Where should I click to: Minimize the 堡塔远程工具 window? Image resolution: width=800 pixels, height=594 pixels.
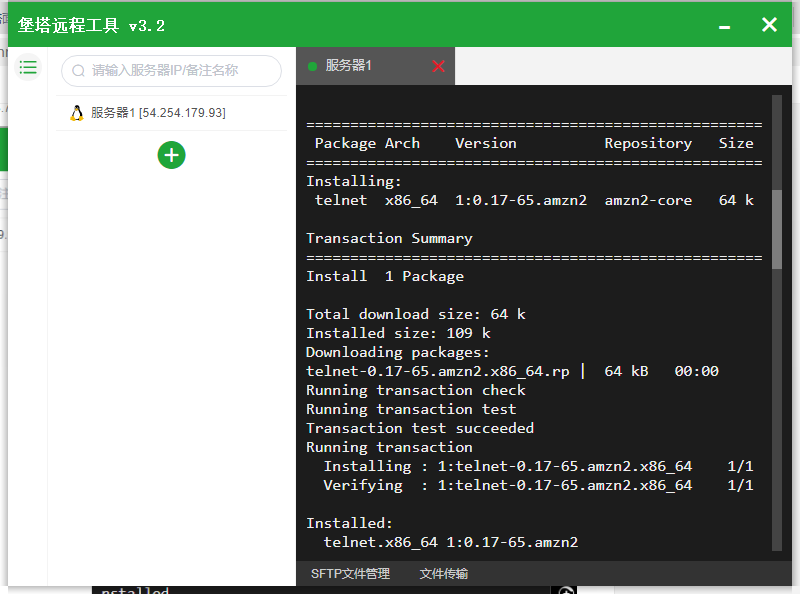coord(724,27)
